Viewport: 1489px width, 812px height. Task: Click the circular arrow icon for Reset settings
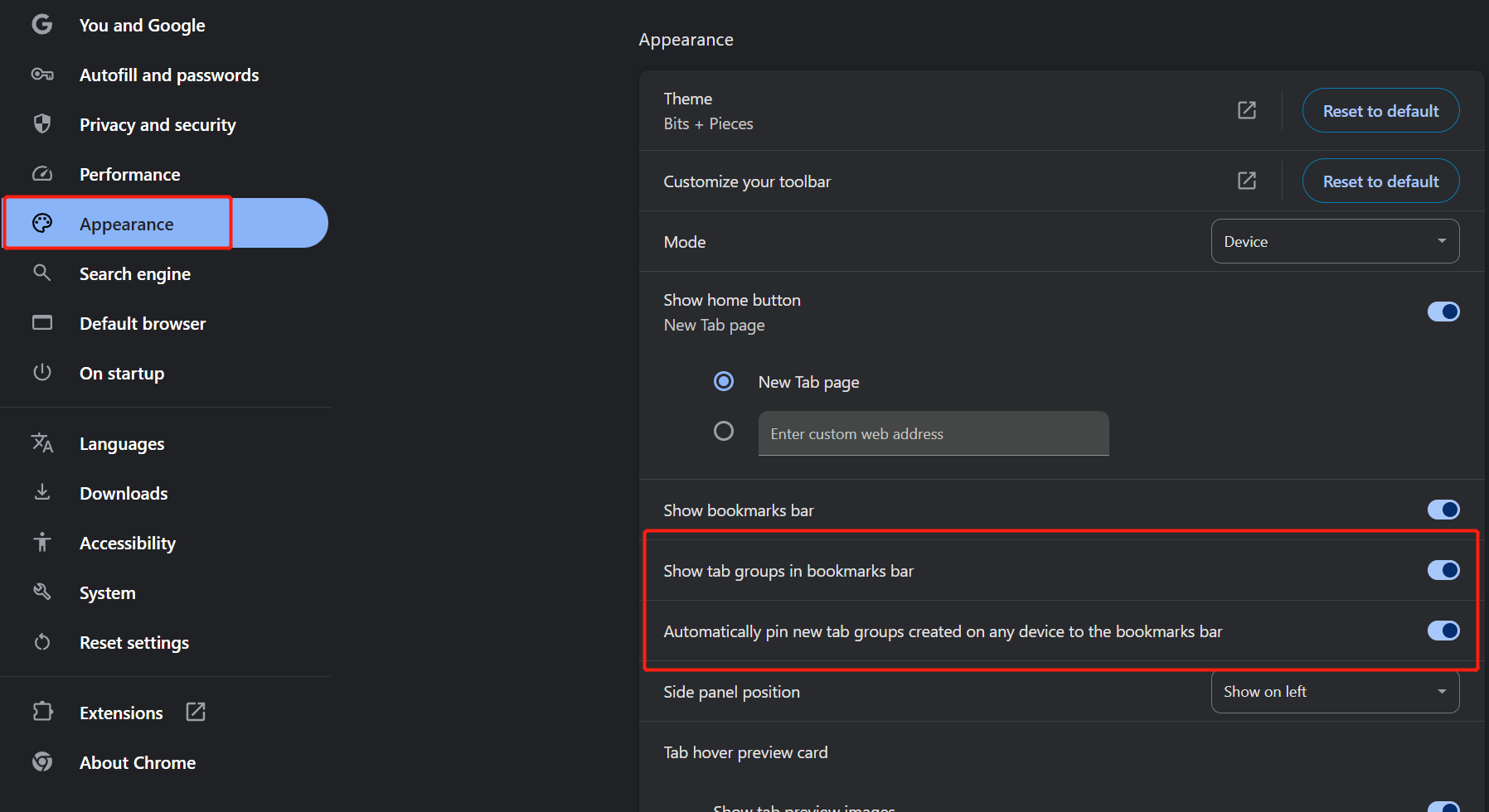(x=42, y=642)
